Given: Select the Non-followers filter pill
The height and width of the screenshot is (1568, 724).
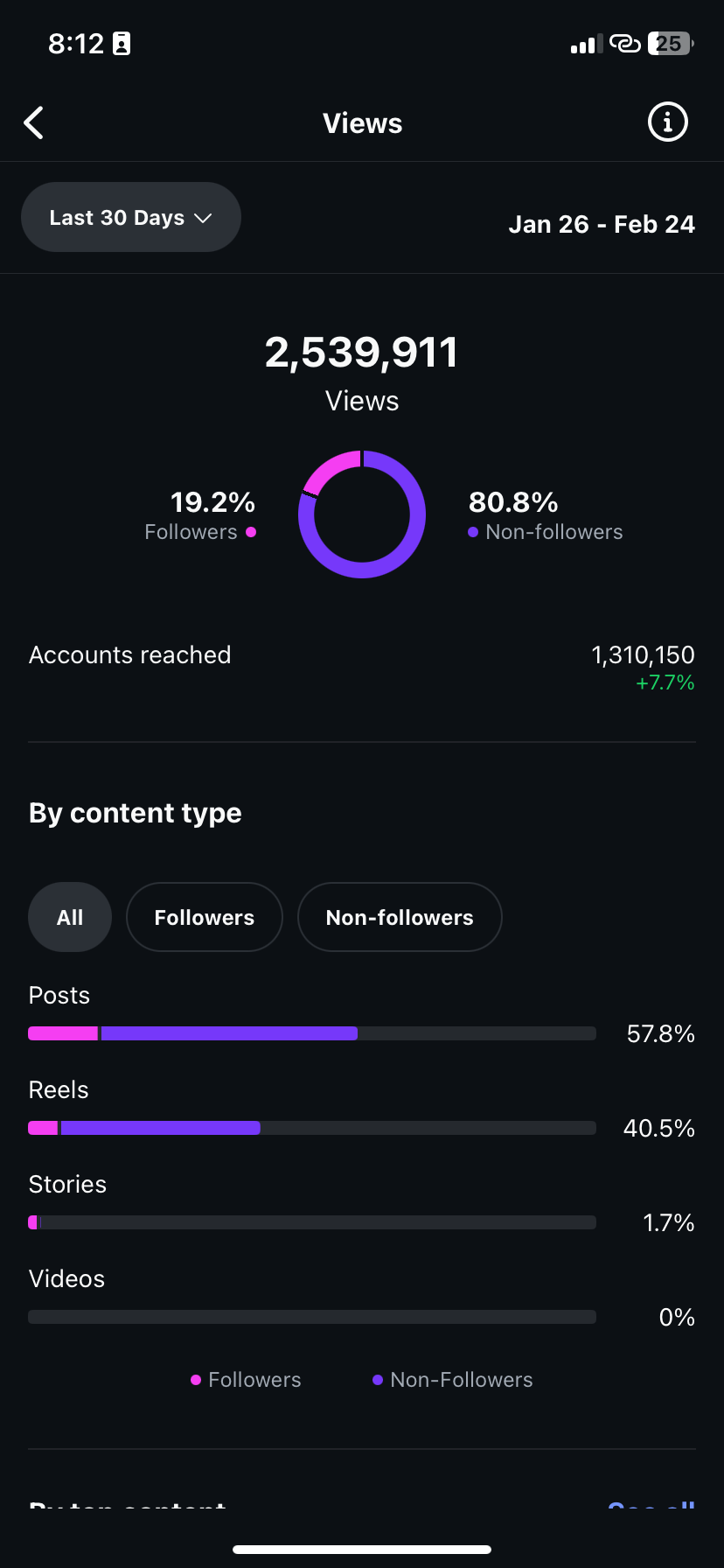Looking at the screenshot, I should [400, 917].
